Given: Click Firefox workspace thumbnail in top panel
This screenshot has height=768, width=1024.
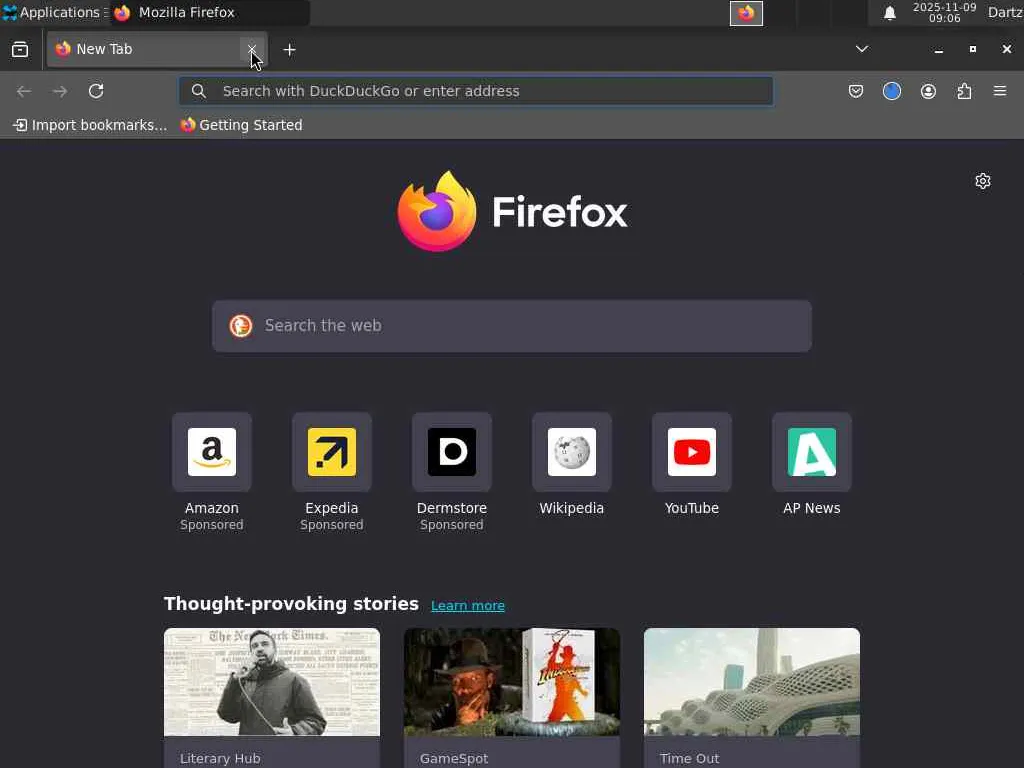Looking at the screenshot, I should point(746,13).
